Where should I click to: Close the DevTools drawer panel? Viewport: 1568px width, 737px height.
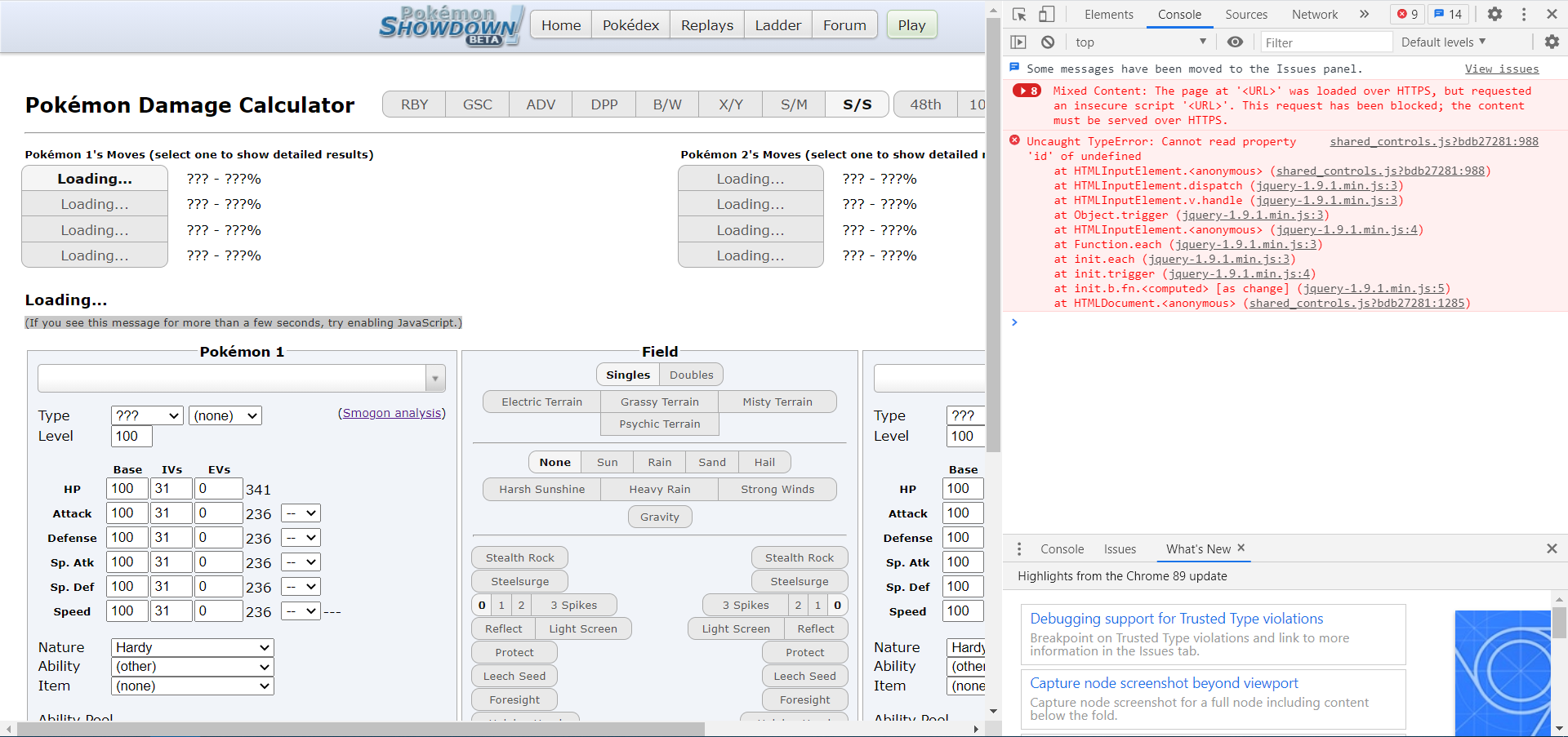1552,548
